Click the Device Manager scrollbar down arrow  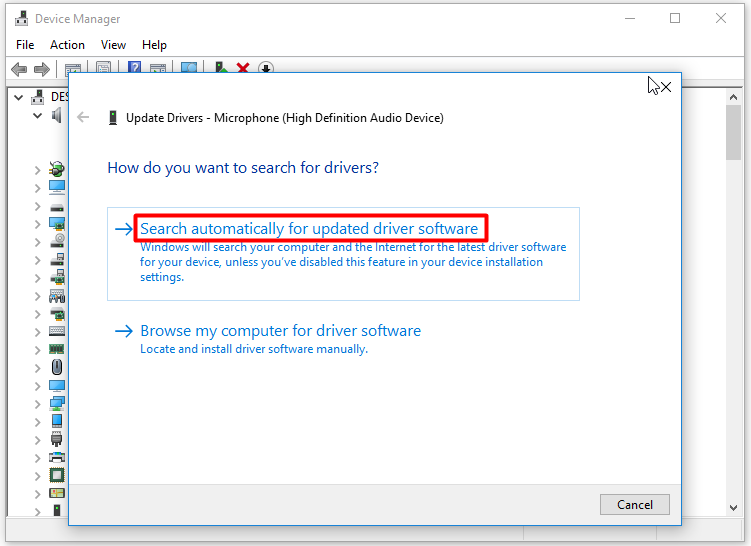[733, 508]
